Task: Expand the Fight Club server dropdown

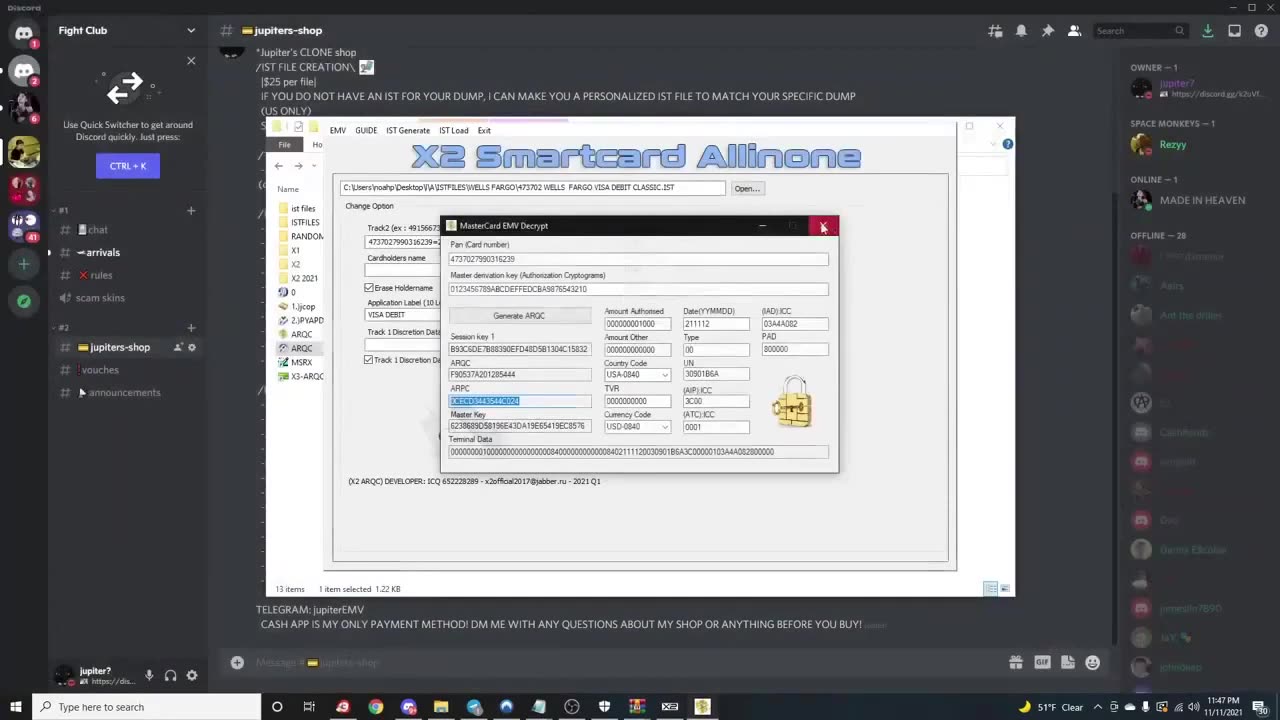Action: coord(191,31)
